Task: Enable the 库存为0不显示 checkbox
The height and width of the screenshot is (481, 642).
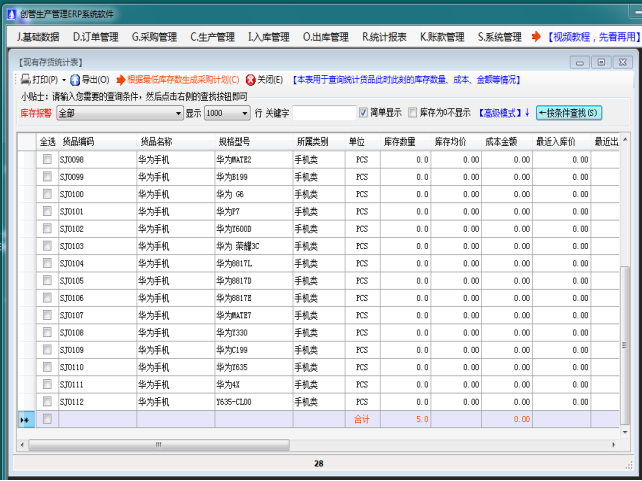Action: (412, 113)
